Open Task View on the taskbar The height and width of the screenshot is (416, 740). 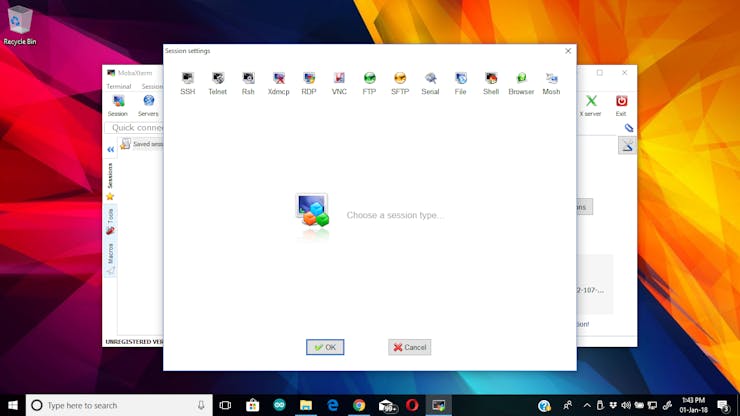pos(225,405)
